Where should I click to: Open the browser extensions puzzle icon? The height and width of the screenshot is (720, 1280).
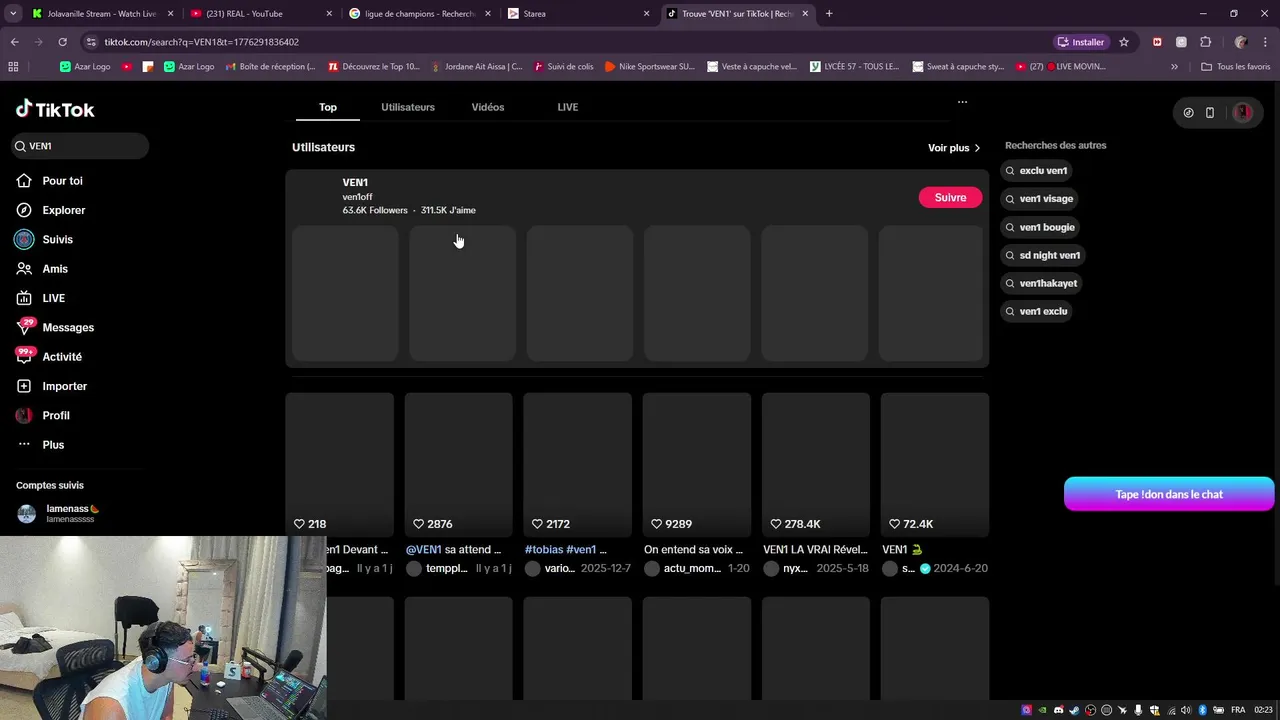coord(1205,42)
